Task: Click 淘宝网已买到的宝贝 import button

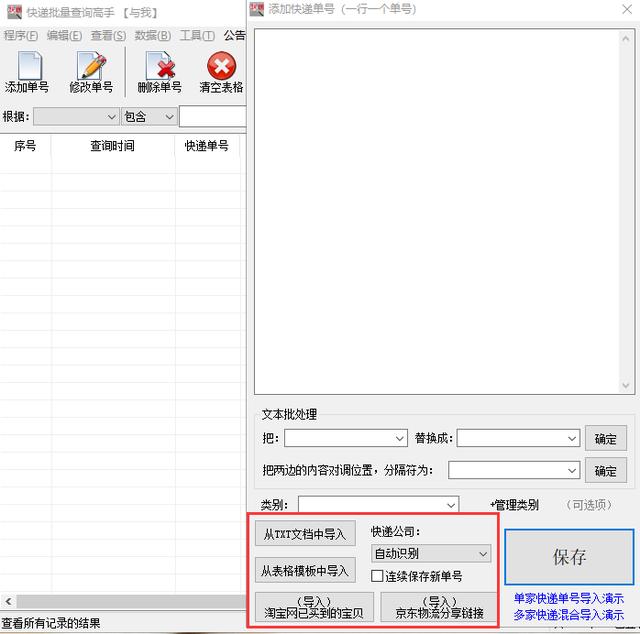Action: 314,607
